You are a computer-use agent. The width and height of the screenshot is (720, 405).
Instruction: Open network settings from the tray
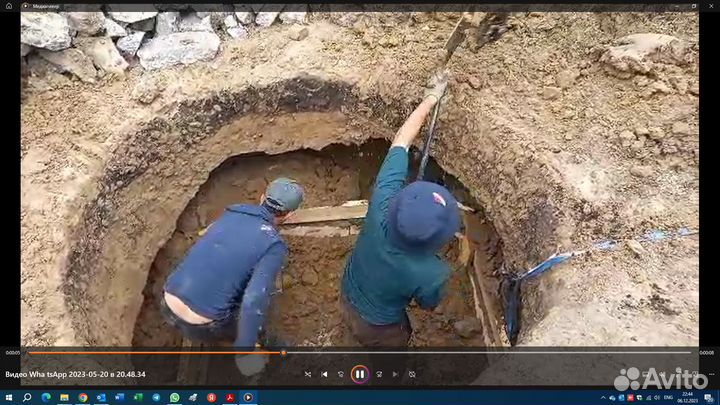648,398
